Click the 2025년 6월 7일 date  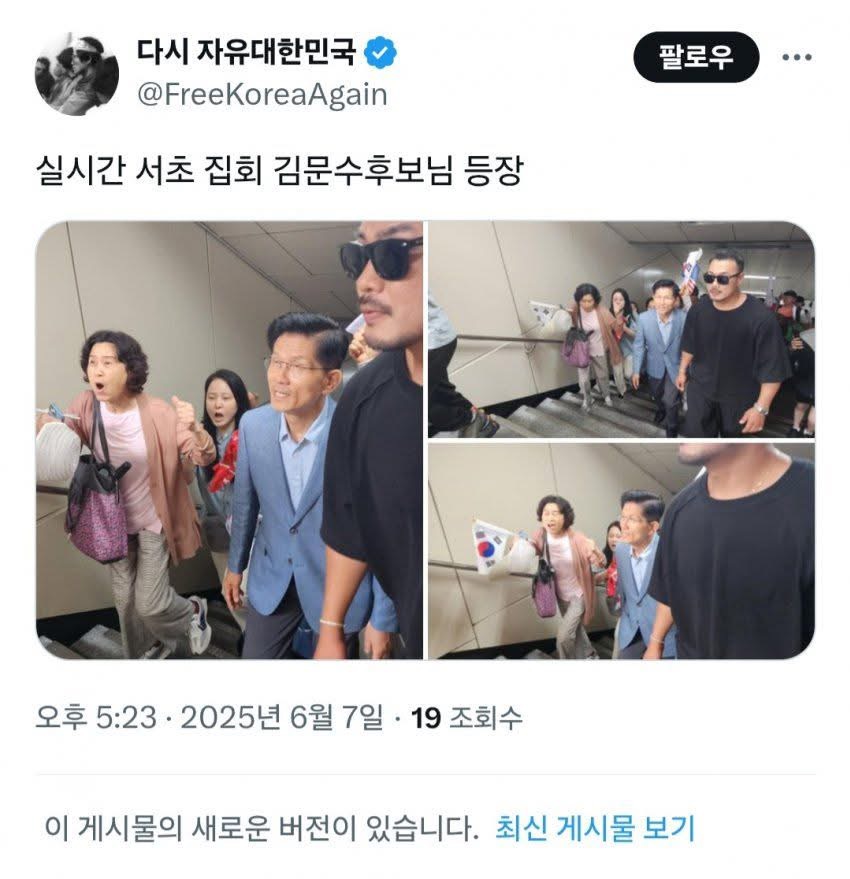[x=282, y=717]
